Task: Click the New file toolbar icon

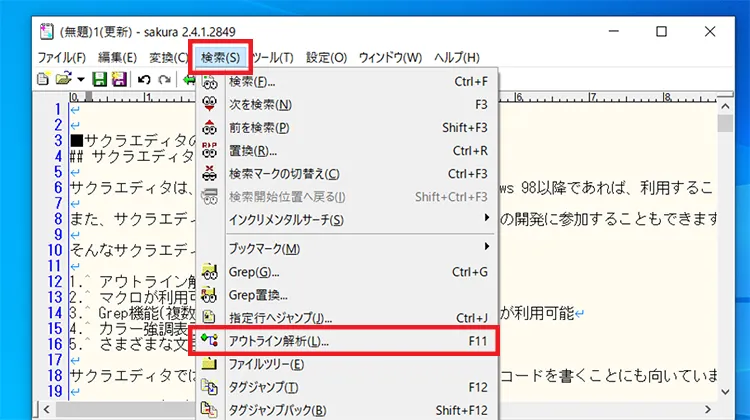Action: coord(43,79)
